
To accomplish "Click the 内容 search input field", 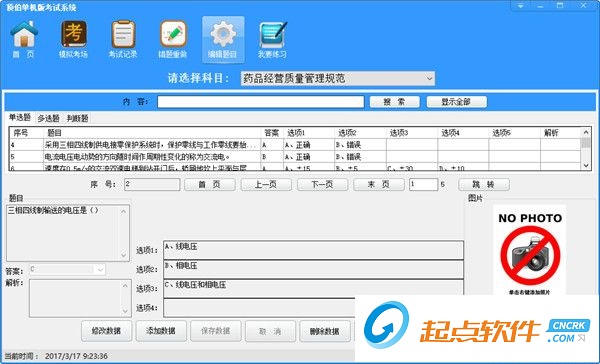I will (x=261, y=102).
